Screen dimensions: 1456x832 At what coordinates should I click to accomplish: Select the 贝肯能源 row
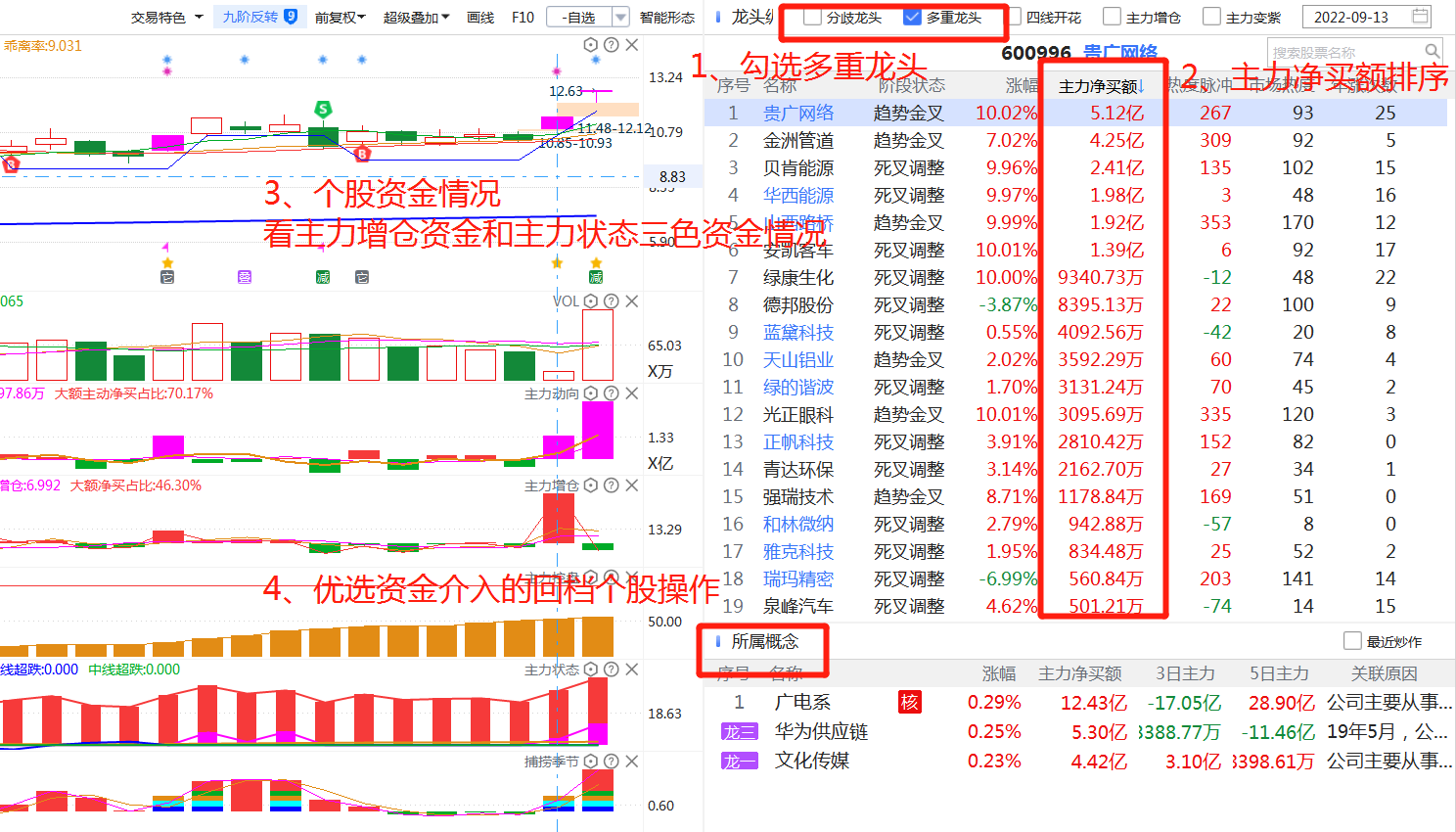click(x=1075, y=167)
